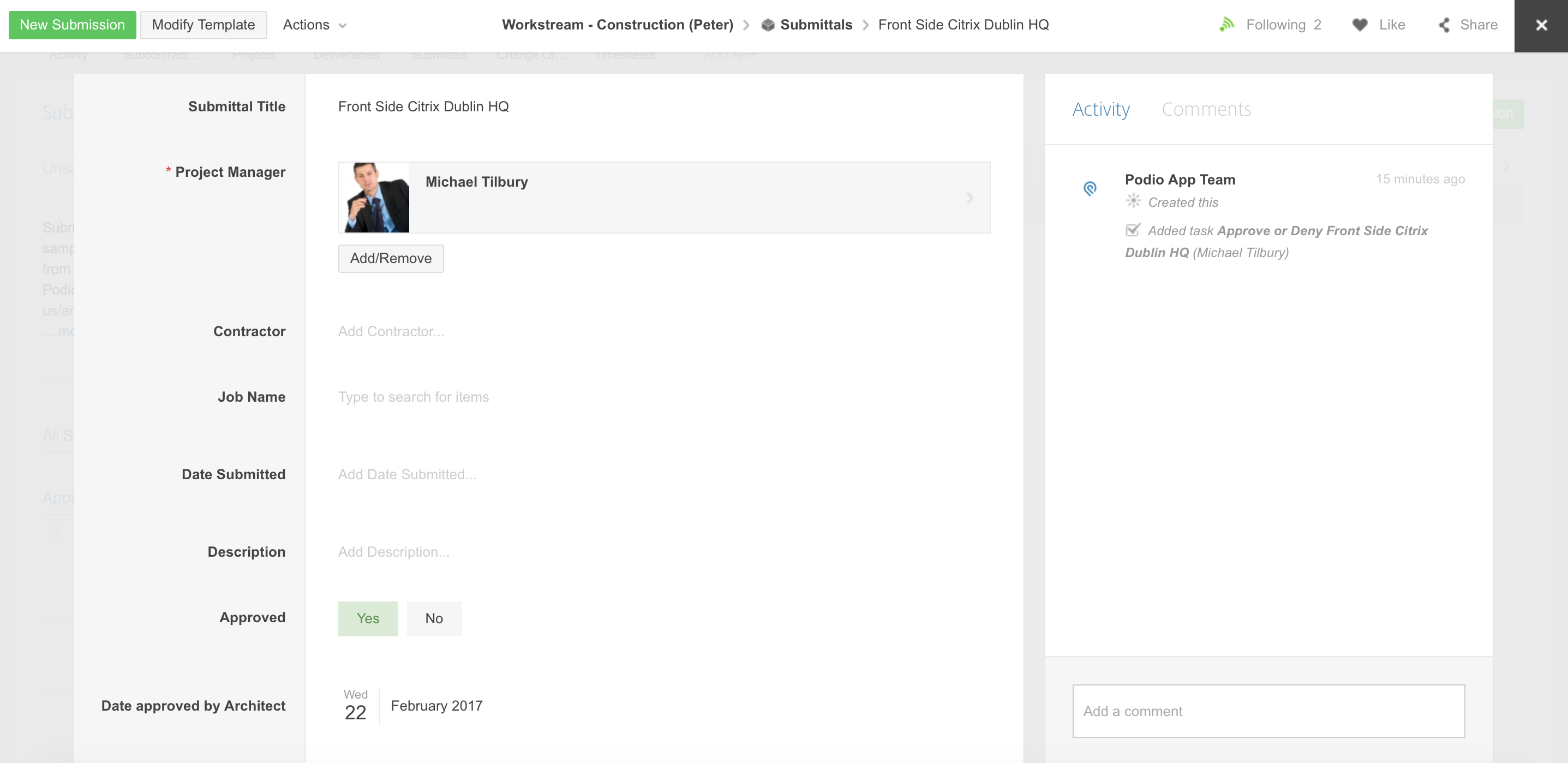
Task: Click breadcrumb chevron after Workstream Construction
Action: 746,25
